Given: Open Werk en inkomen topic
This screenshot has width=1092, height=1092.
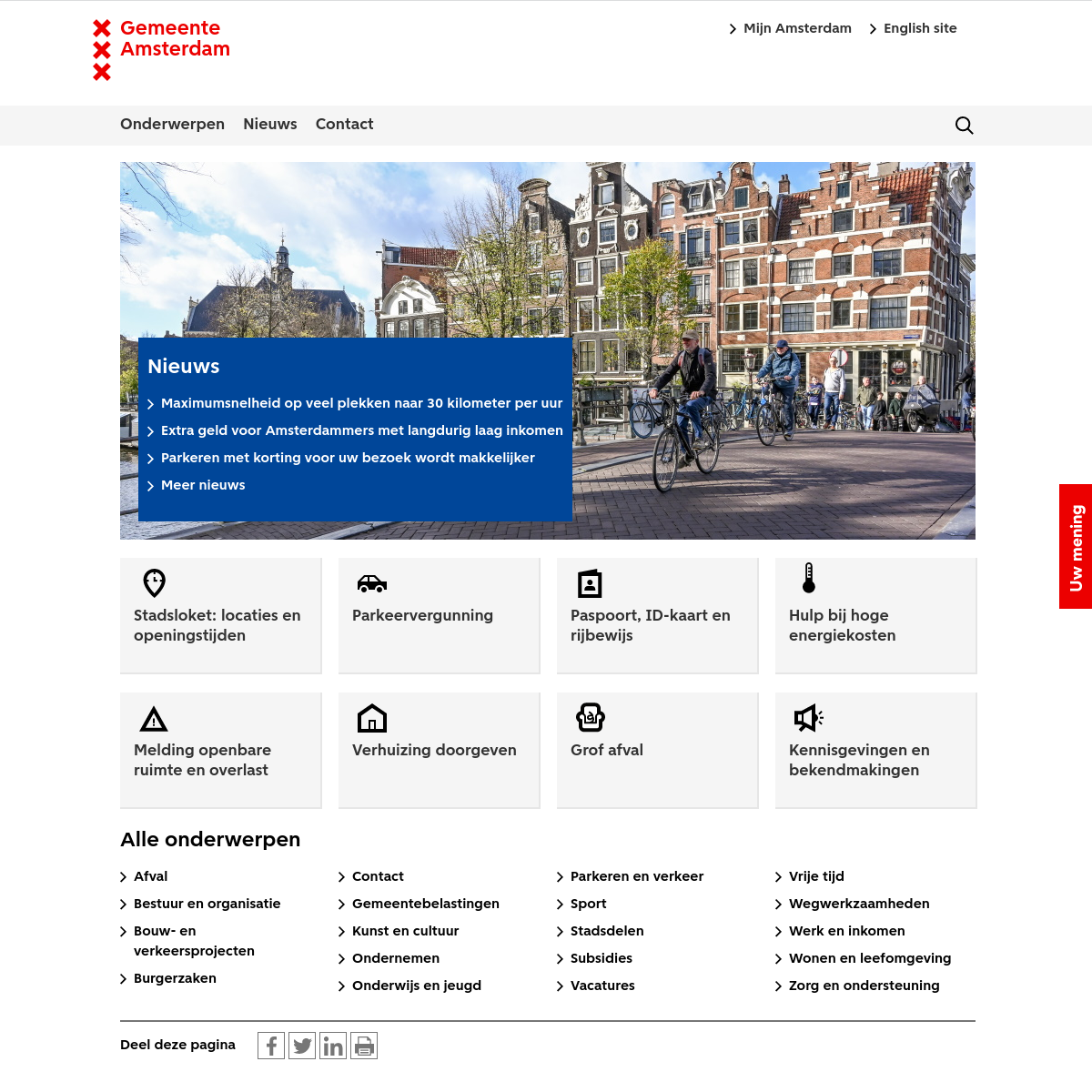Looking at the screenshot, I should [x=840, y=931].
